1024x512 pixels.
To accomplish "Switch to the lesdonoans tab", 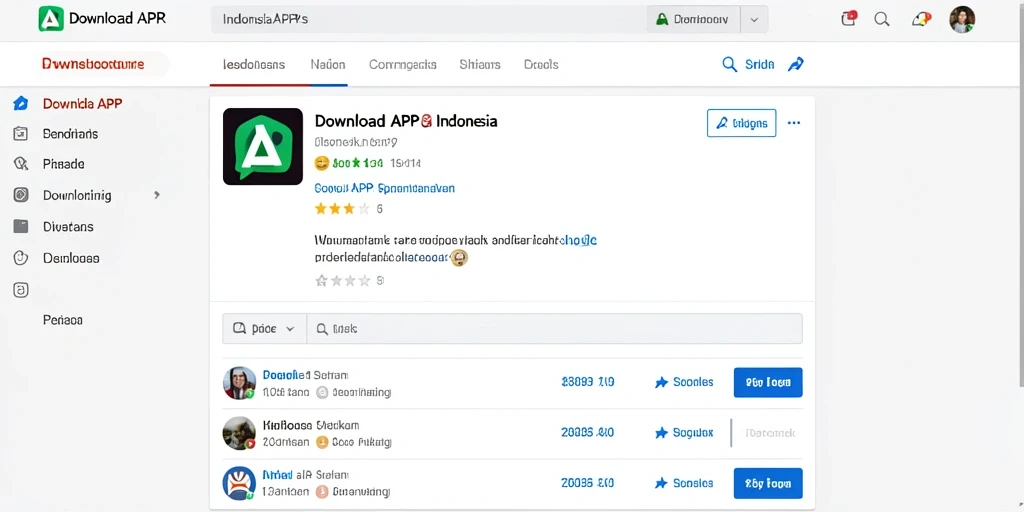I will point(253,65).
